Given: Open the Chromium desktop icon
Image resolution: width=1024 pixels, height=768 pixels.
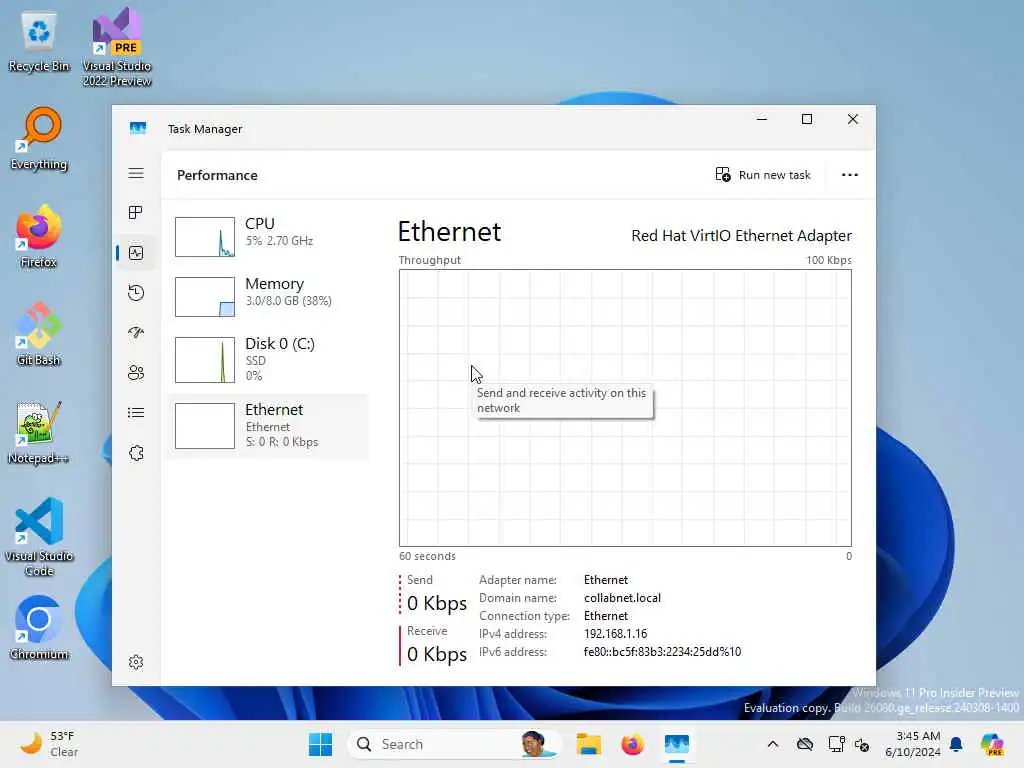Looking at the screenshot, I should (x=39, y=628).
